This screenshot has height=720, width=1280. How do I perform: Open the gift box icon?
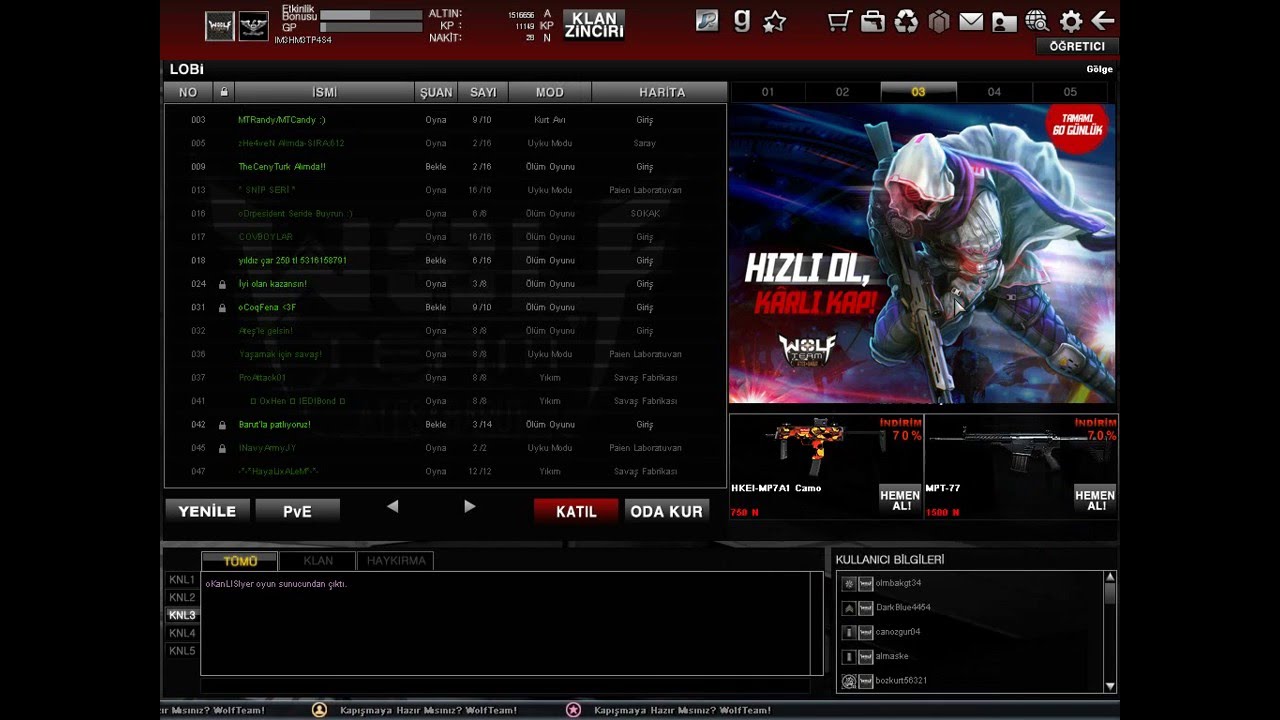click(938, 21)
